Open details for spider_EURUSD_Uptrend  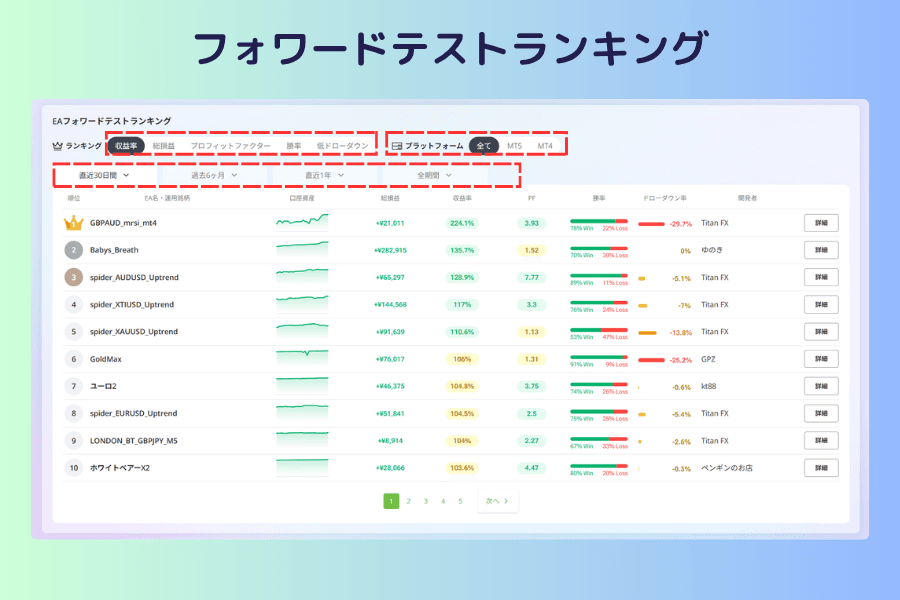pos(821,413)
